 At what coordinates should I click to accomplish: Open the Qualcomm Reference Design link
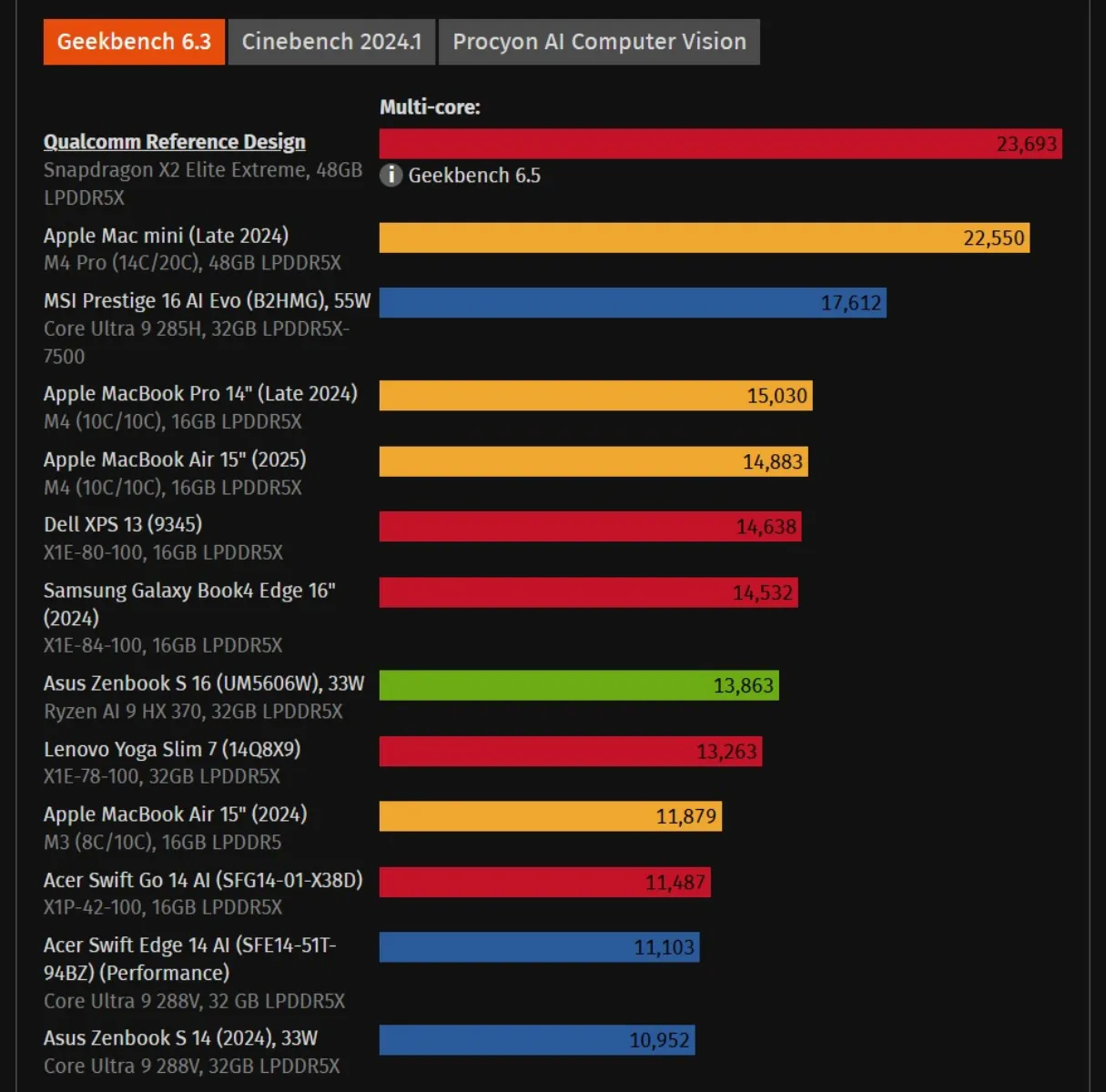(x=174, y=142)
